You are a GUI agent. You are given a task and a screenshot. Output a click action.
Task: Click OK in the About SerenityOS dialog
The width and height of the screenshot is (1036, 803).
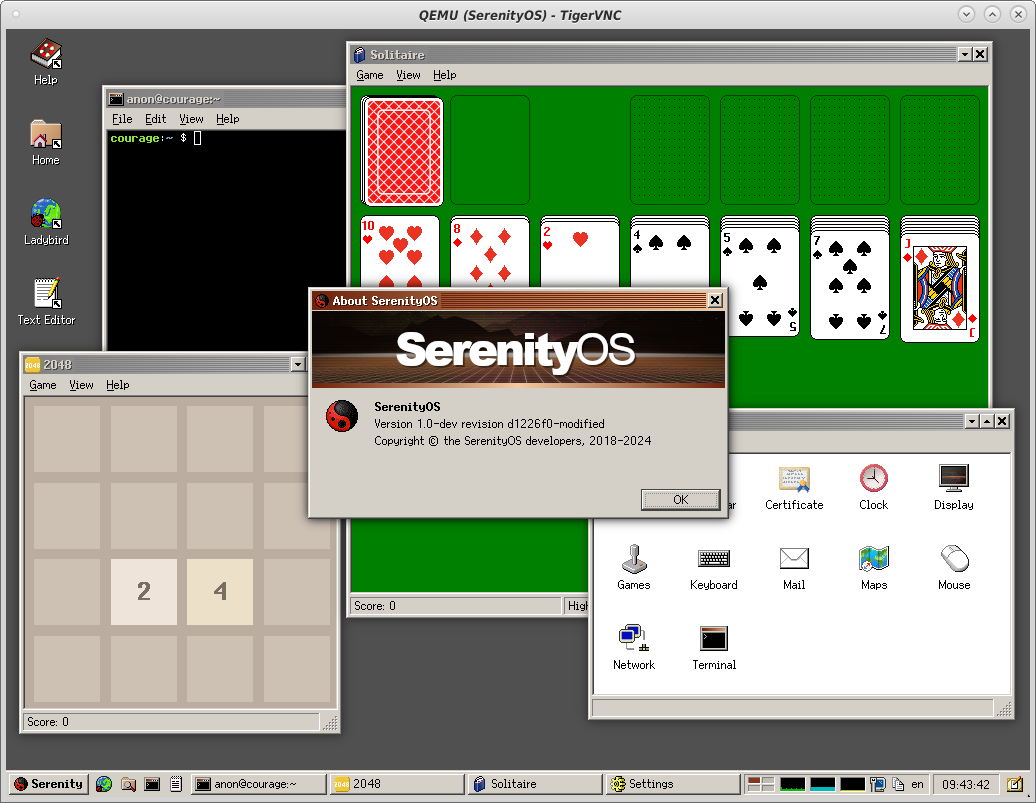(x=680, y=499)
